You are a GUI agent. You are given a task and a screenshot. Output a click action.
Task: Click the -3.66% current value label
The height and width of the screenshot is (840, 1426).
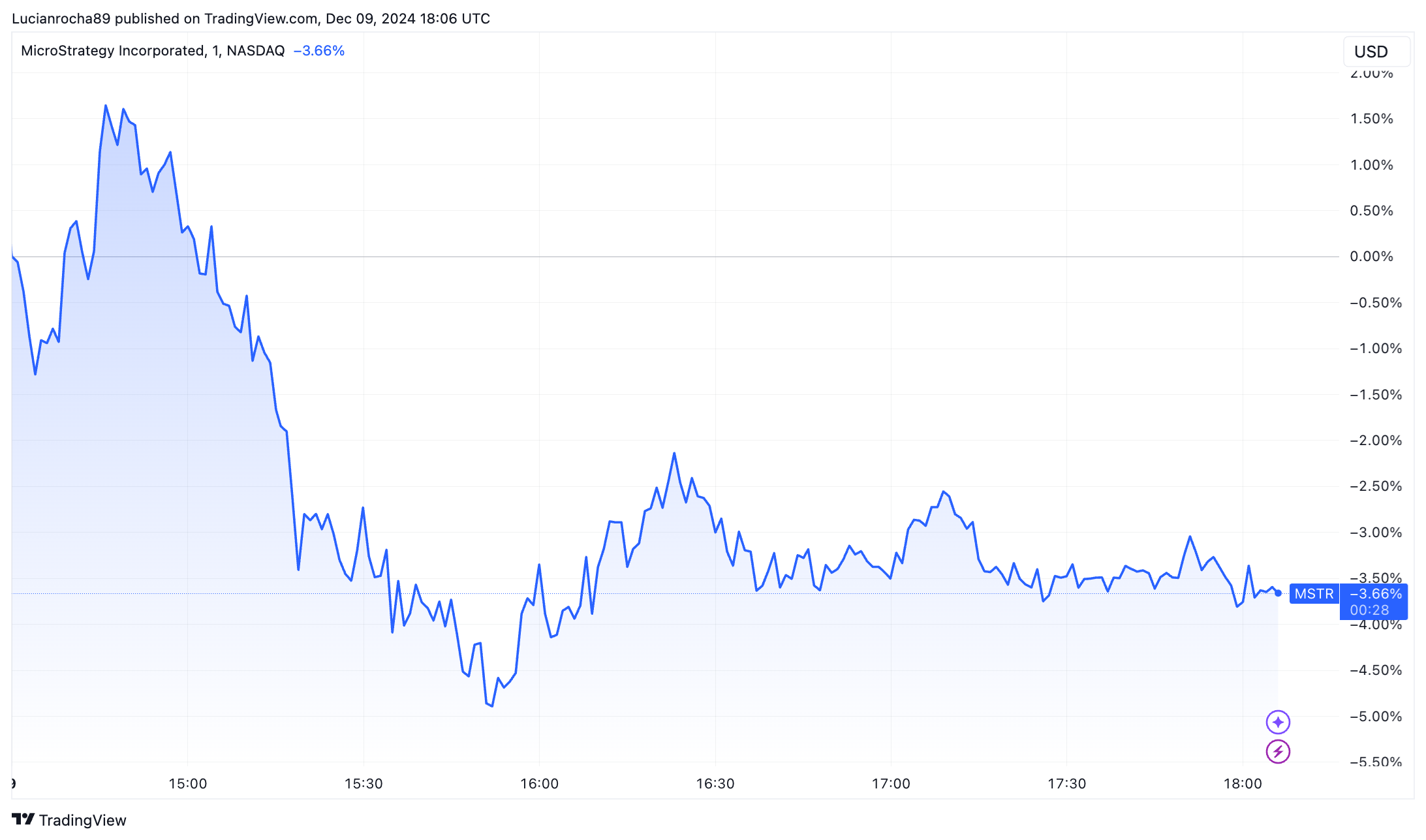[1376, 593]
